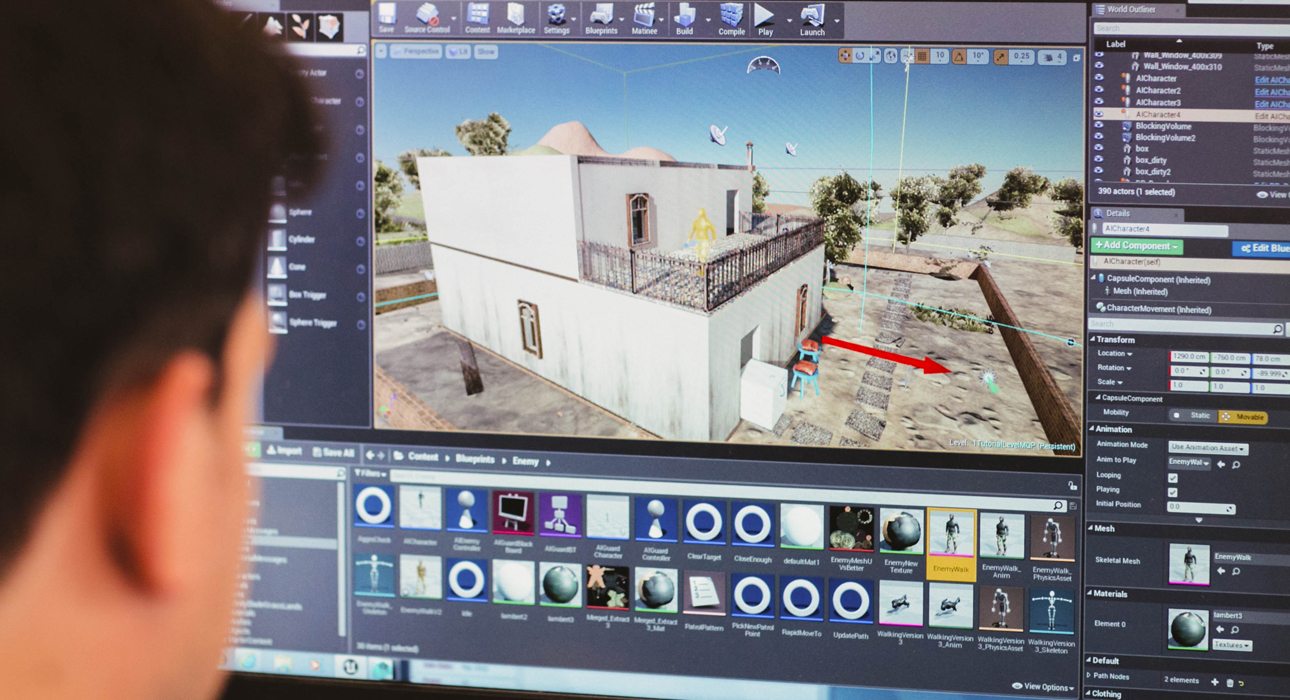
Task: Toggle the Looping checkbox
Action: pyautogui.click(x=1173, y=477)
